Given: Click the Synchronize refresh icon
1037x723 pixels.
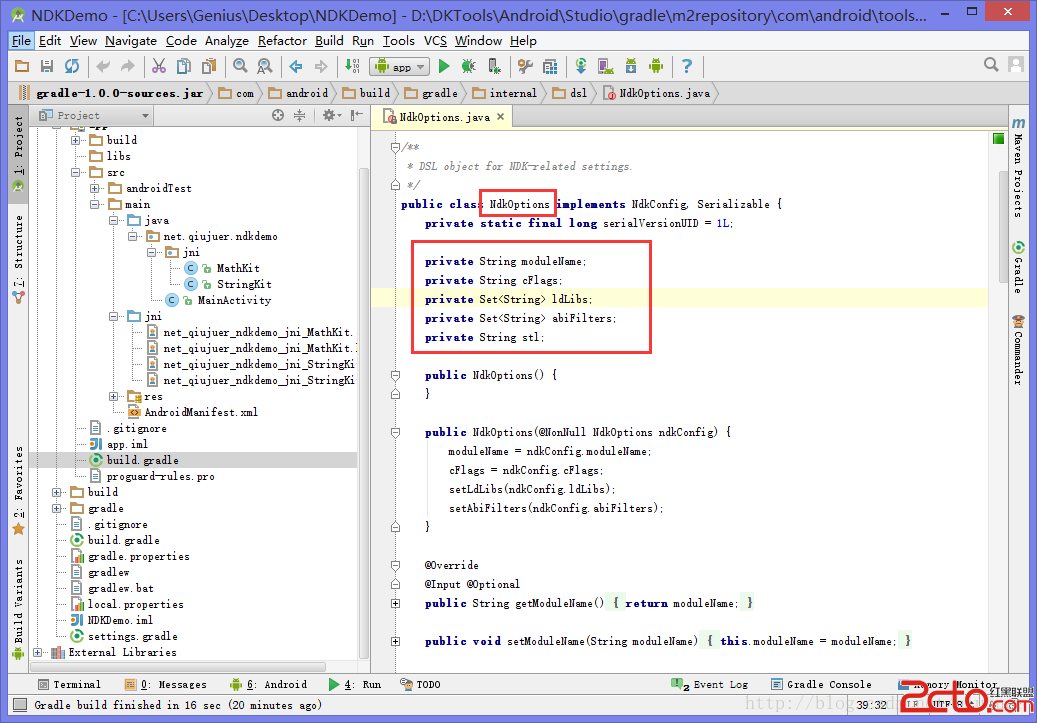Looking at the screenshot, I should 72,66.
